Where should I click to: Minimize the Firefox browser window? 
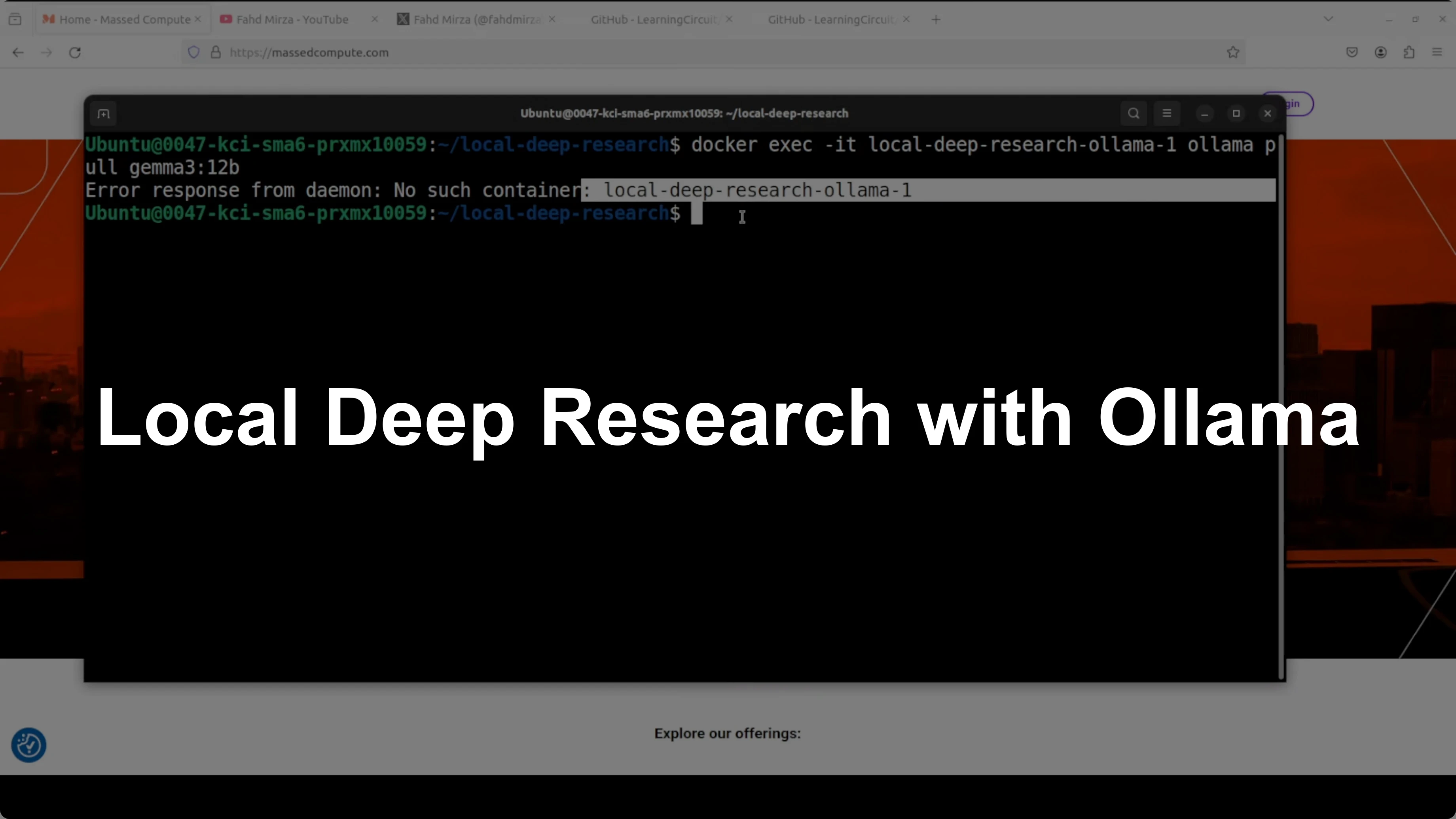pos(1389,20)
